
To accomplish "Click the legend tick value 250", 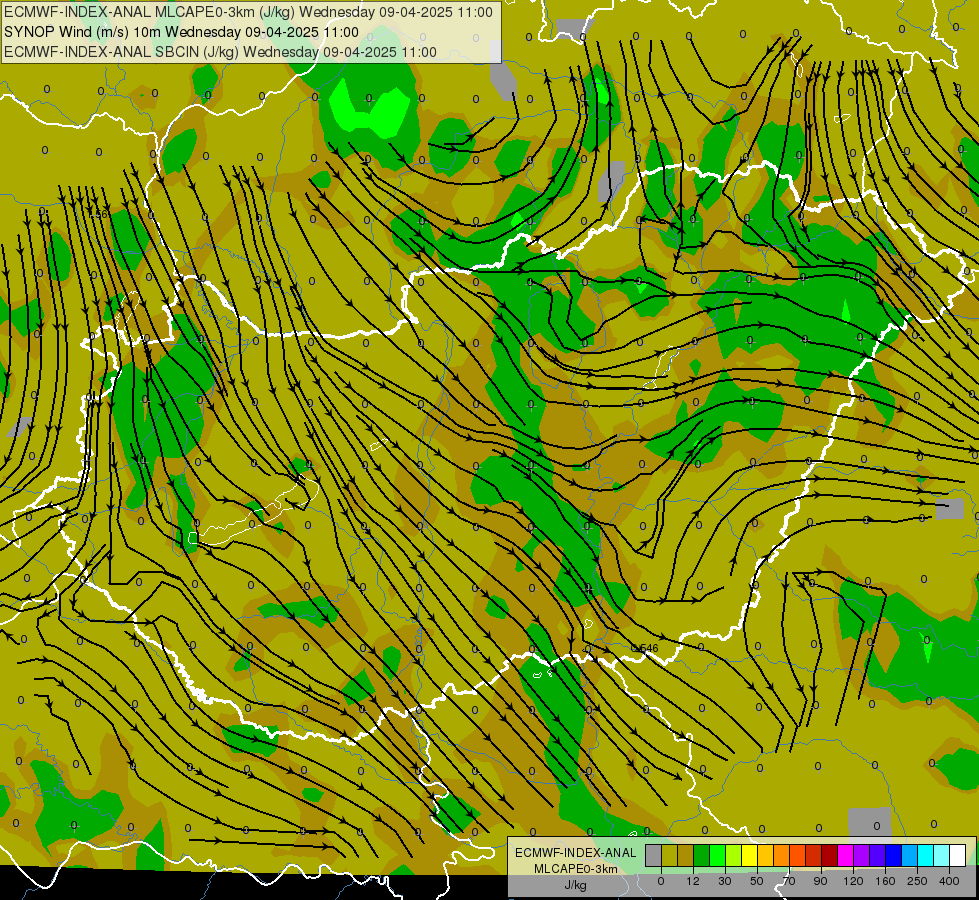I will click(917, 881).
